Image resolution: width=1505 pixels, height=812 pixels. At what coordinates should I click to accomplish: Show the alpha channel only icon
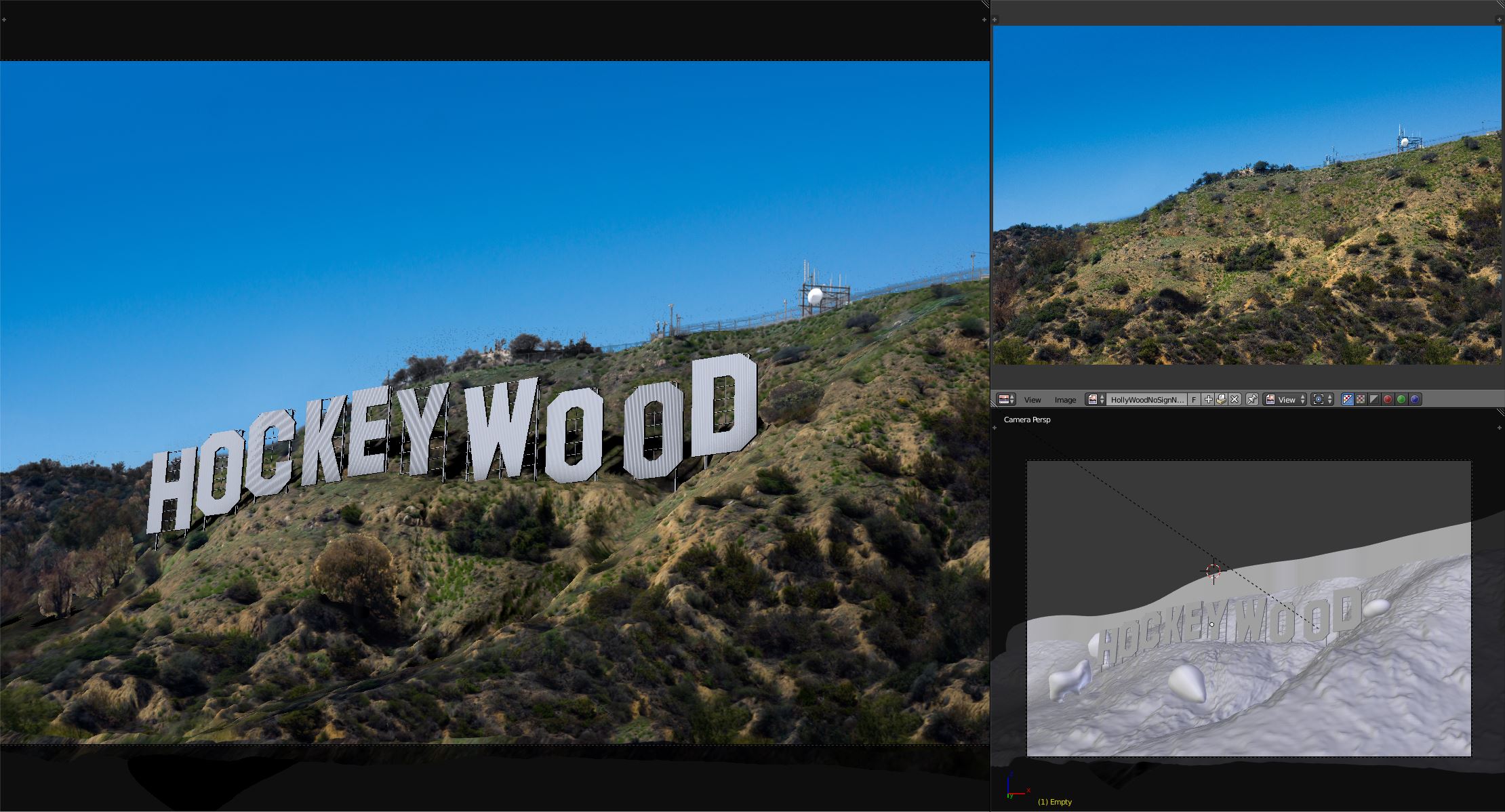pos(1374,400)
